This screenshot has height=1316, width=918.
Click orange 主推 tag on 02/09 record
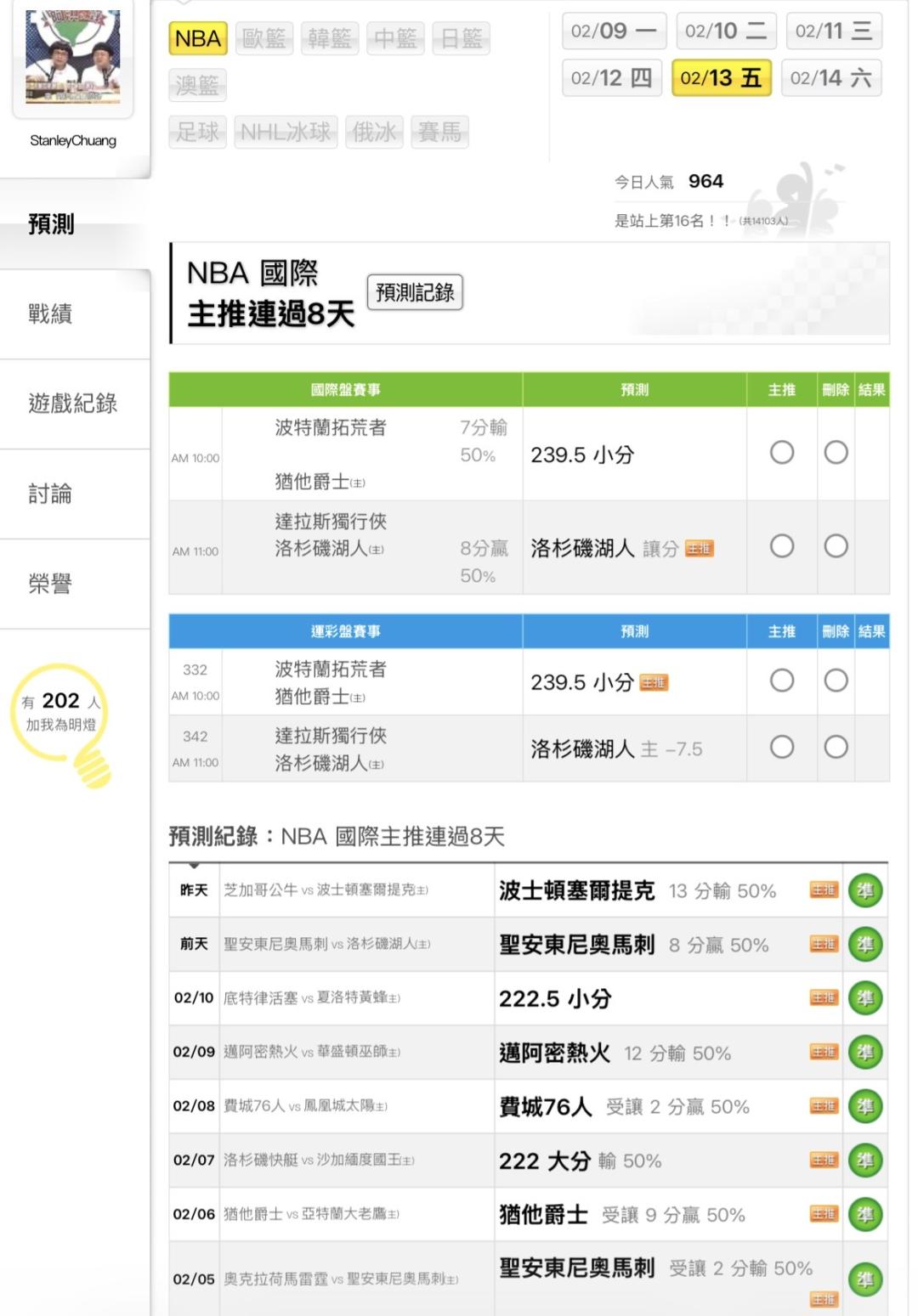pyautogui.click(x=823, y=1053)
